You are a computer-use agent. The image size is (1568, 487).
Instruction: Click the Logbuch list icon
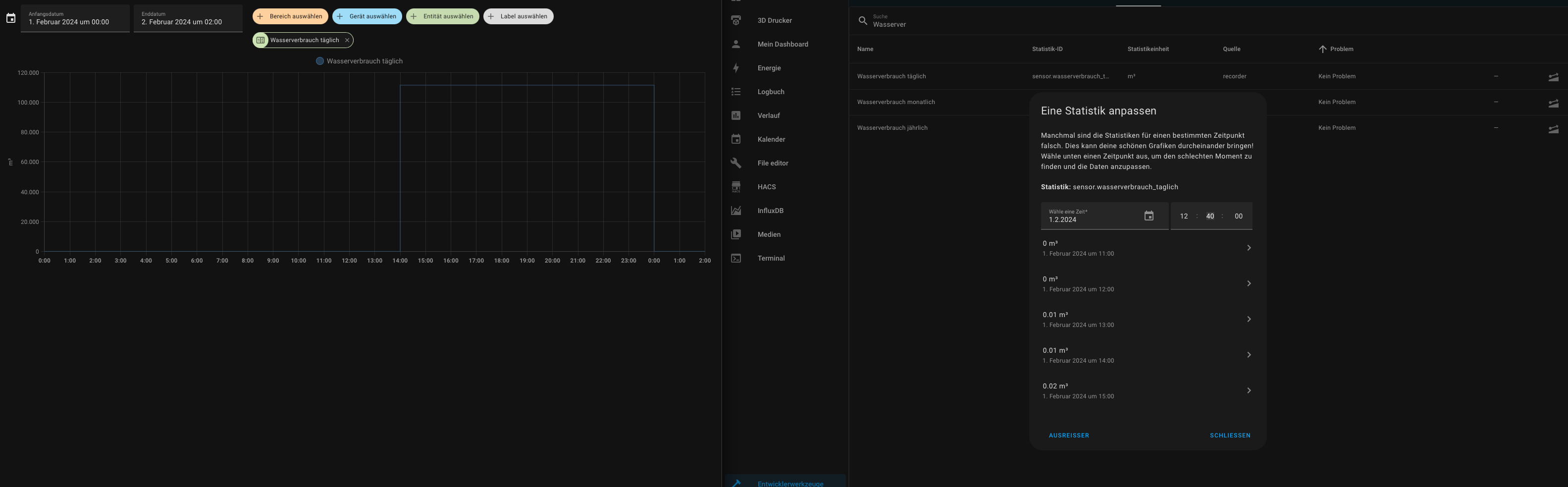(736, 92)
